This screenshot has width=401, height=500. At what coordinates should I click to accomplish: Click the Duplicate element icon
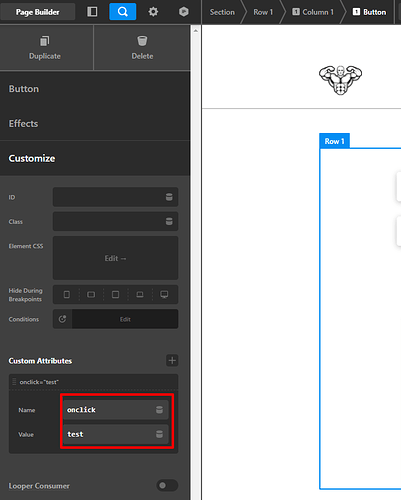pos(45,41)
